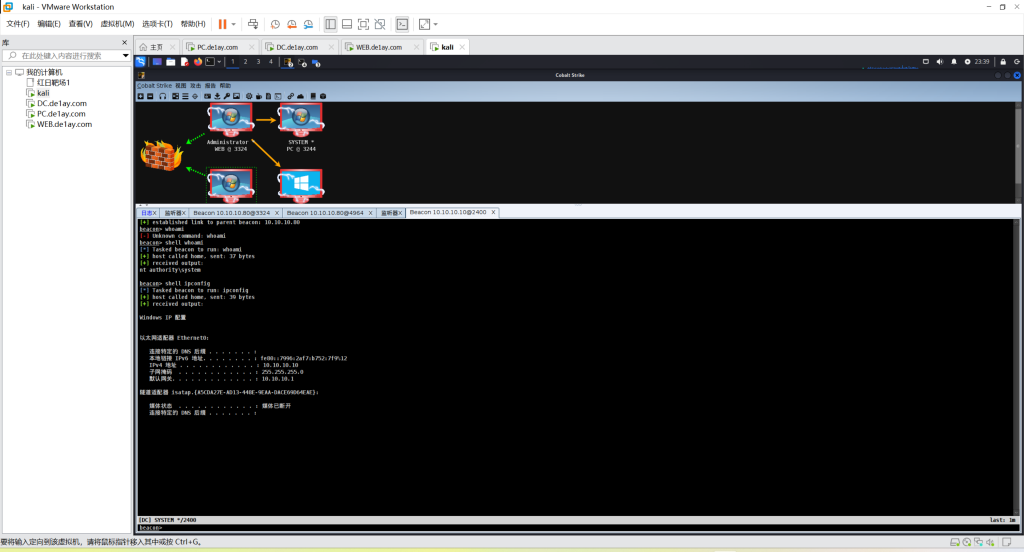This screenshot has height=552, width=1024.
Task: Open the downloaded files icon
Action: 217,96
